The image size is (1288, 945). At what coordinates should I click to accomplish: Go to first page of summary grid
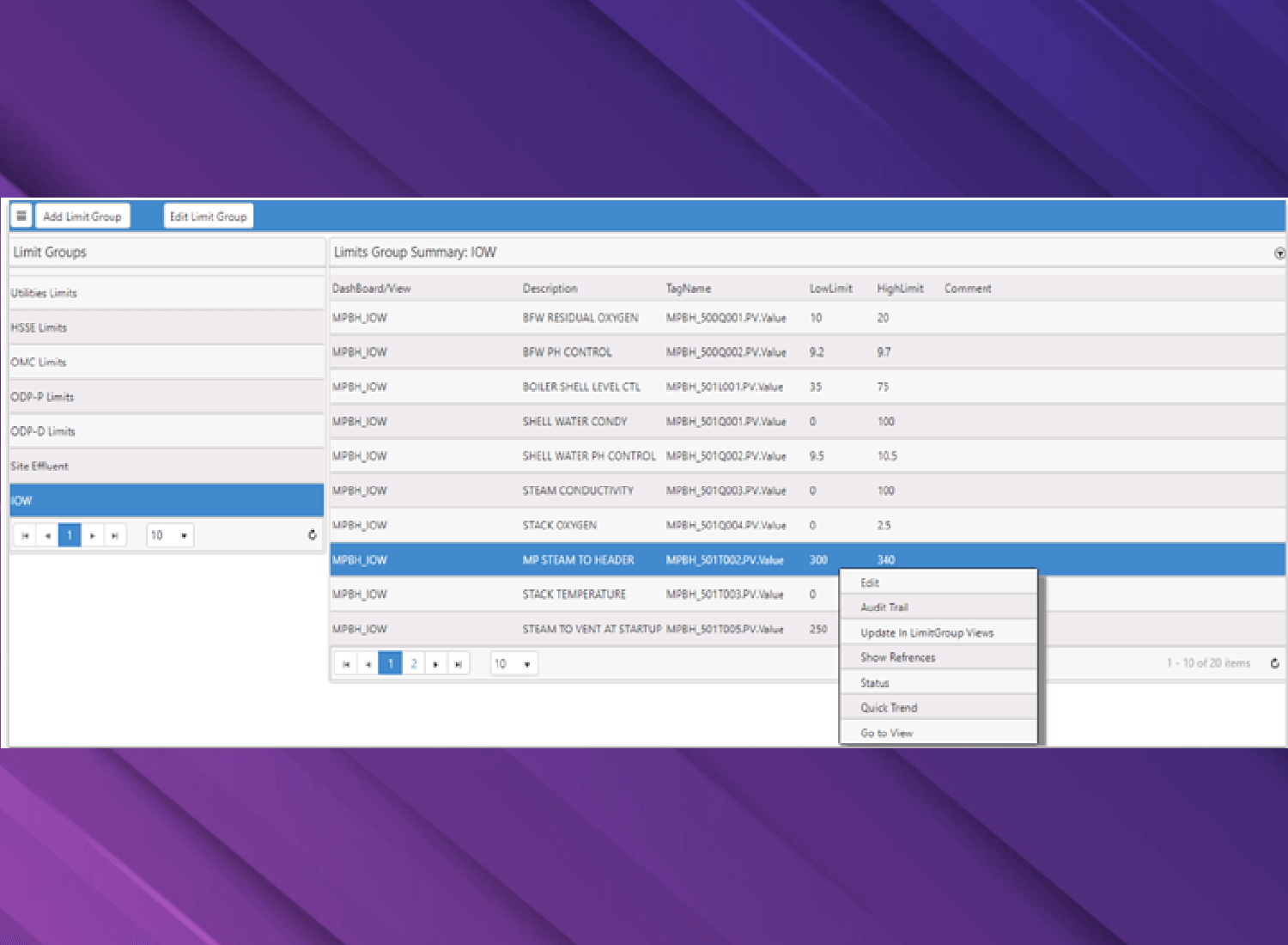coord(346,664)
